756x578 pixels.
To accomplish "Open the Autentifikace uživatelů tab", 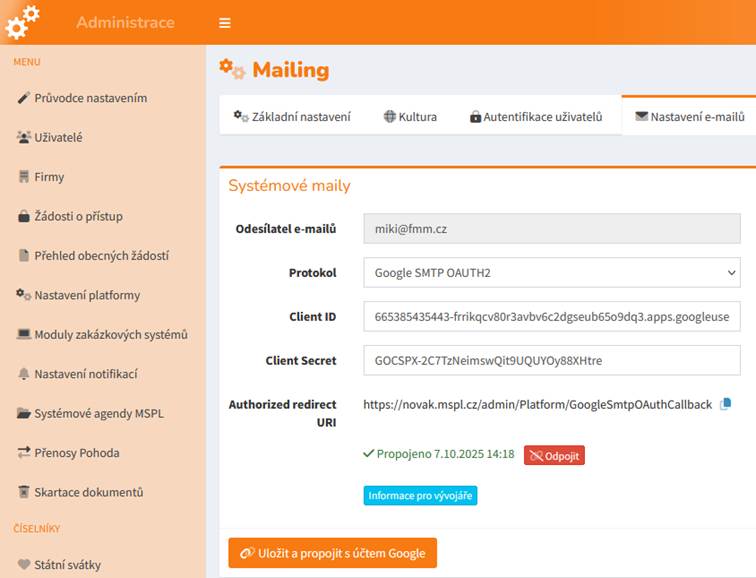I will tap(536, 117).
